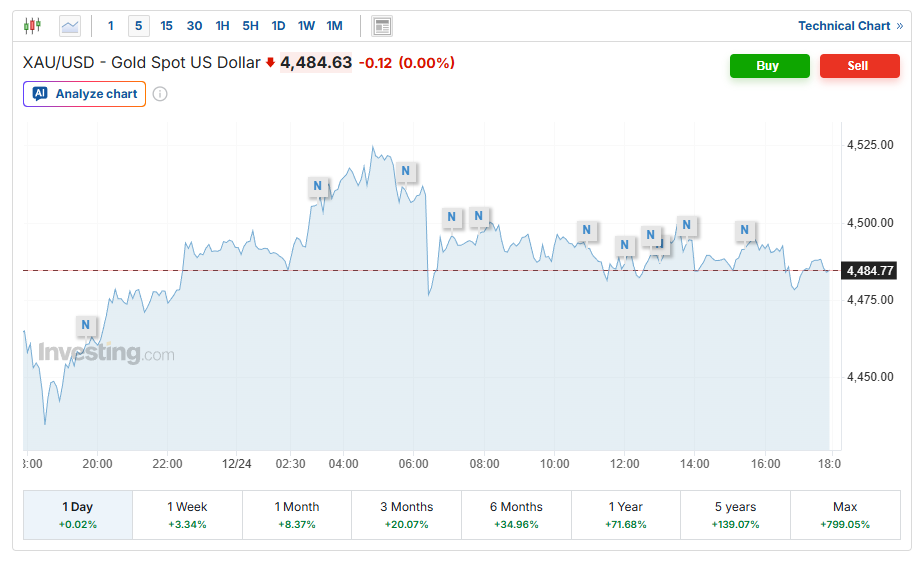
Task: Select the 1H interval
Action: point(222,26)
